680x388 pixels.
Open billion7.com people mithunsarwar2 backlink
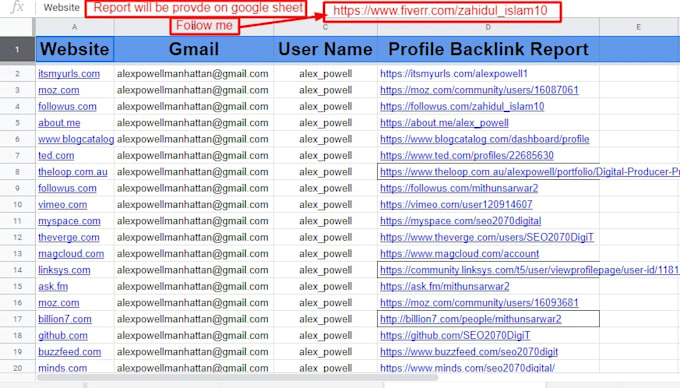click(x=471, y=320)
